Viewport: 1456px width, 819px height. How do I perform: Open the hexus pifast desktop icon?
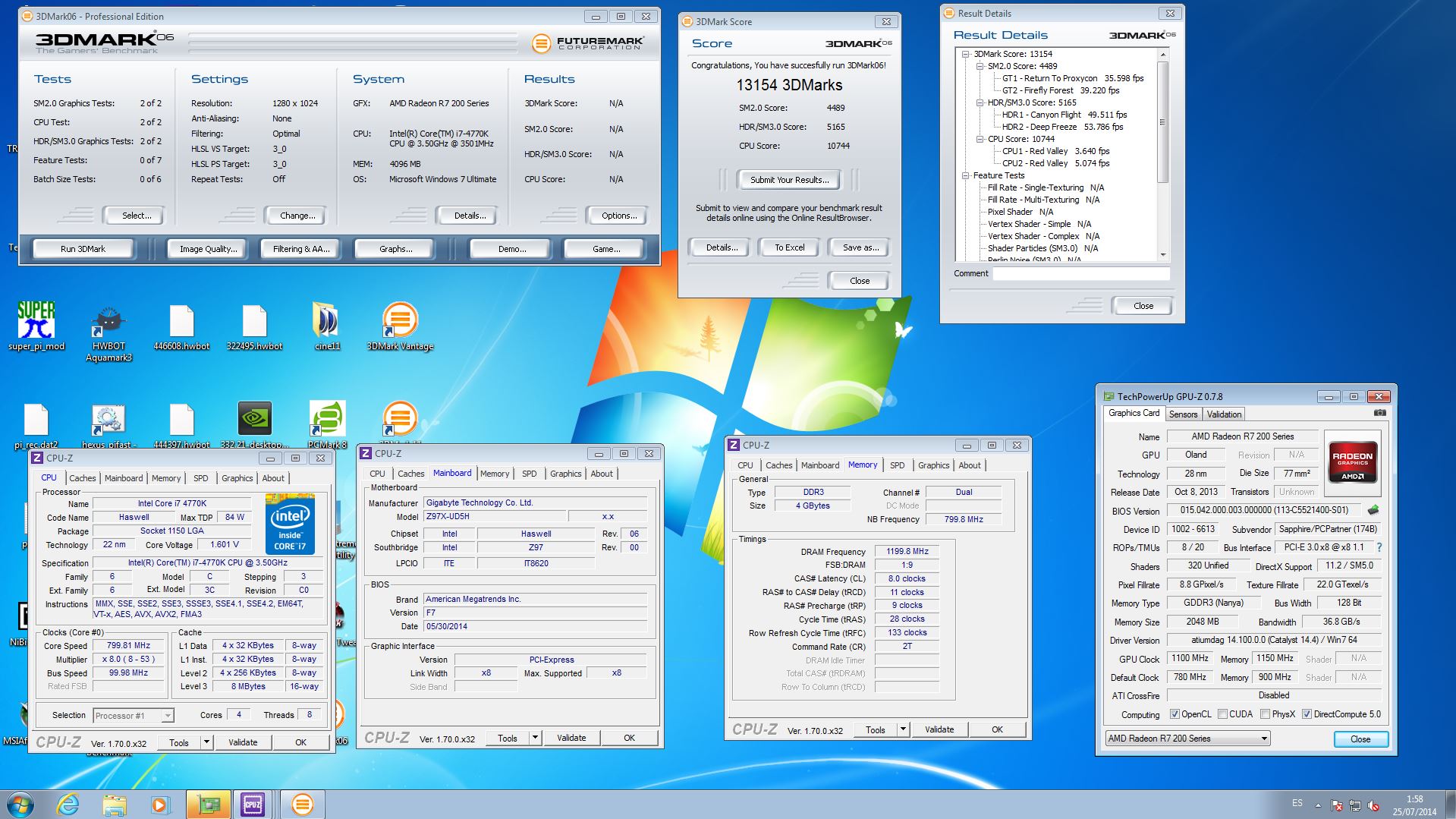tap(108, 425)
